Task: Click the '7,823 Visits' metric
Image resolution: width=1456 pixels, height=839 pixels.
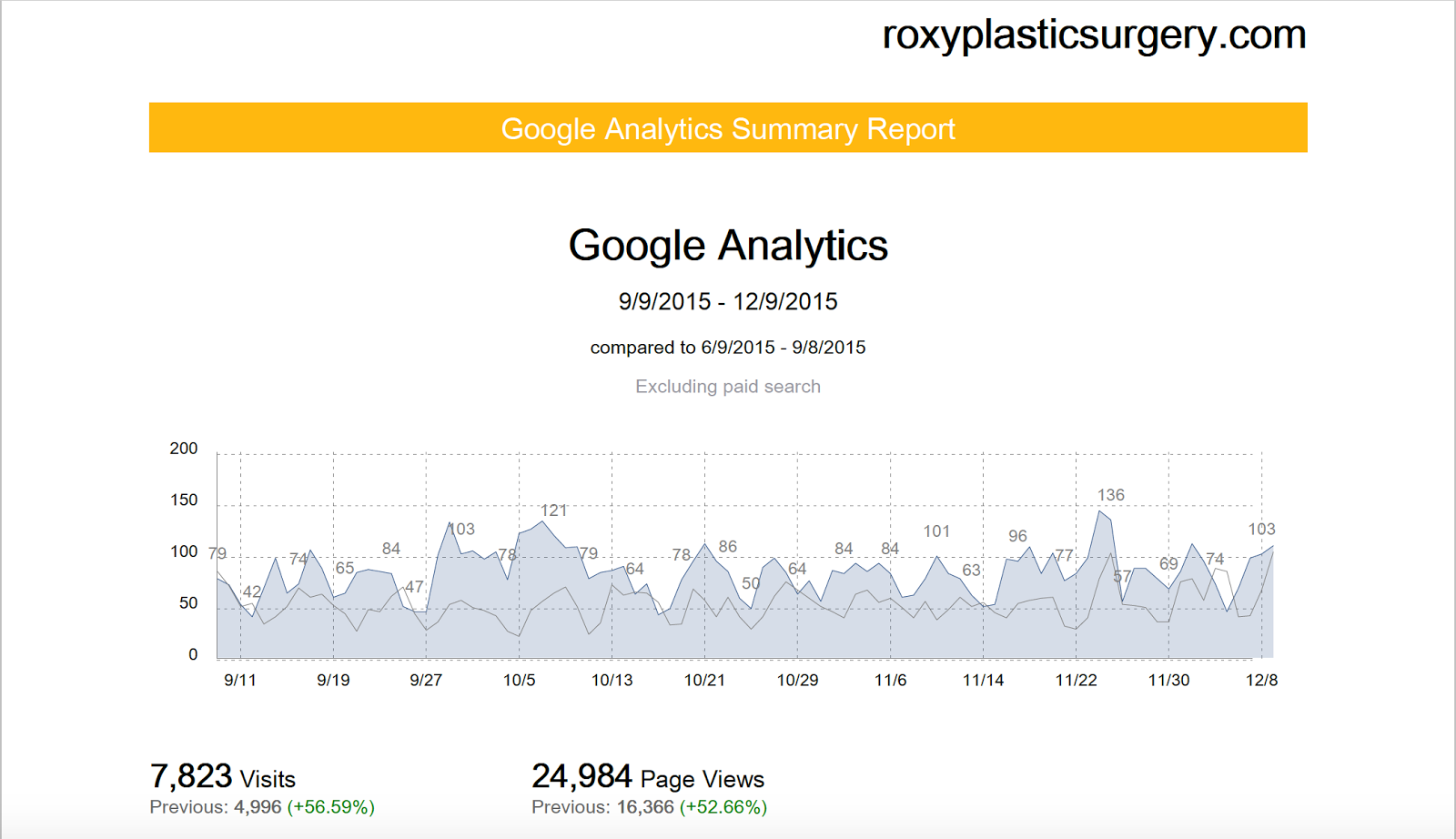Action: pos(223,777)
